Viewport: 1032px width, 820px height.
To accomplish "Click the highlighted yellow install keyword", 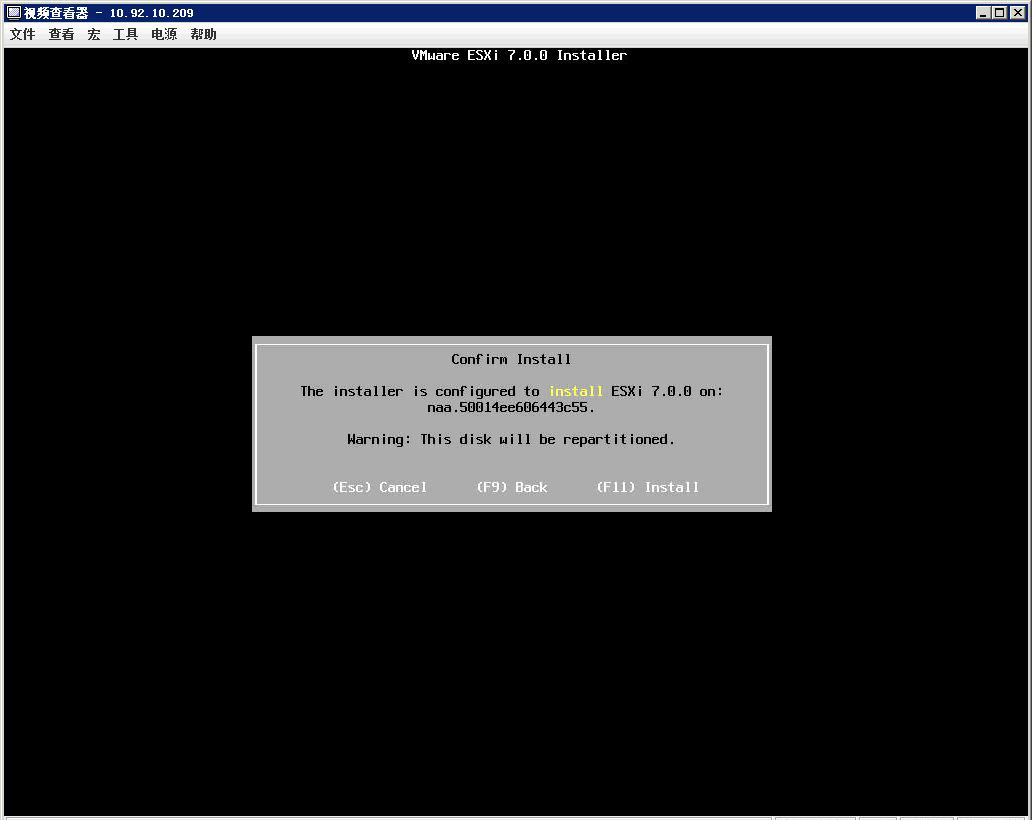I will pyautogui.click(x=576, y=391).
